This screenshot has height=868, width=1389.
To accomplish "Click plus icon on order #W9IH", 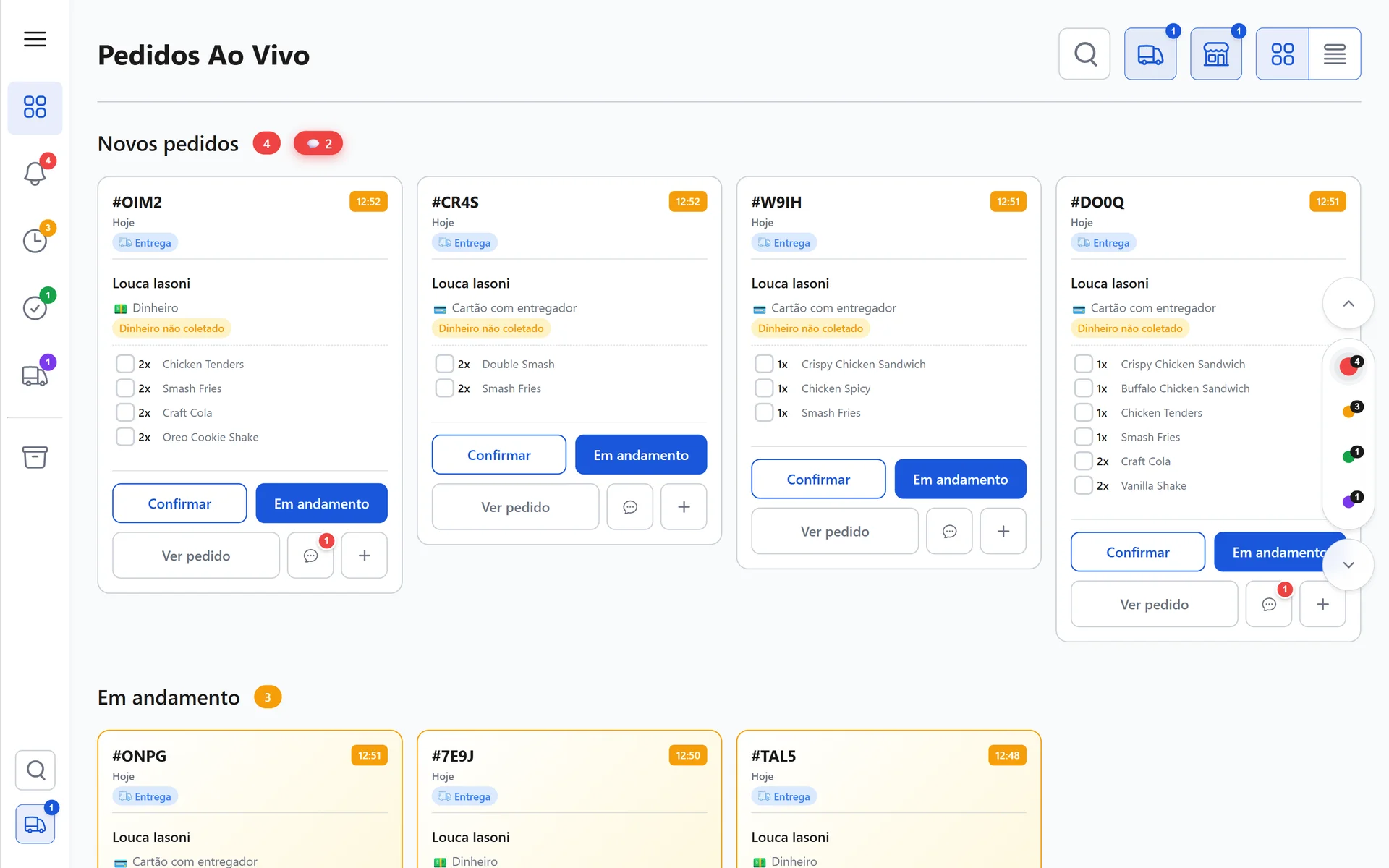I will click(1003, 532).
